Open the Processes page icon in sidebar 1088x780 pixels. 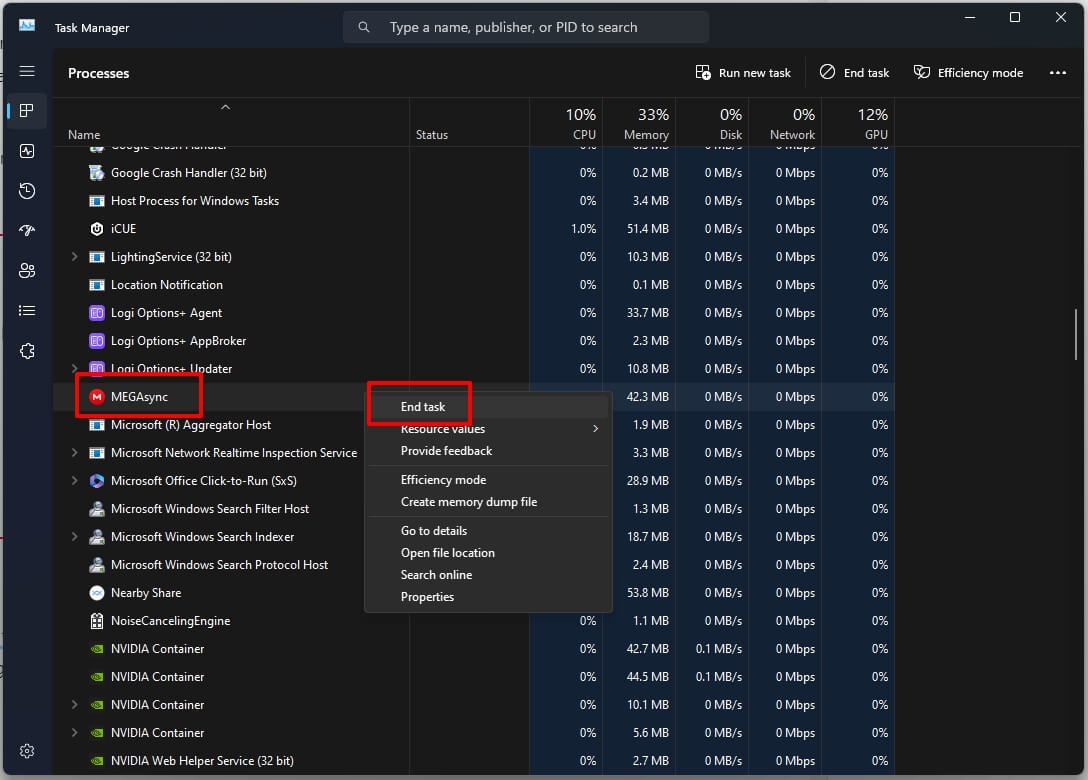(27, 111)
